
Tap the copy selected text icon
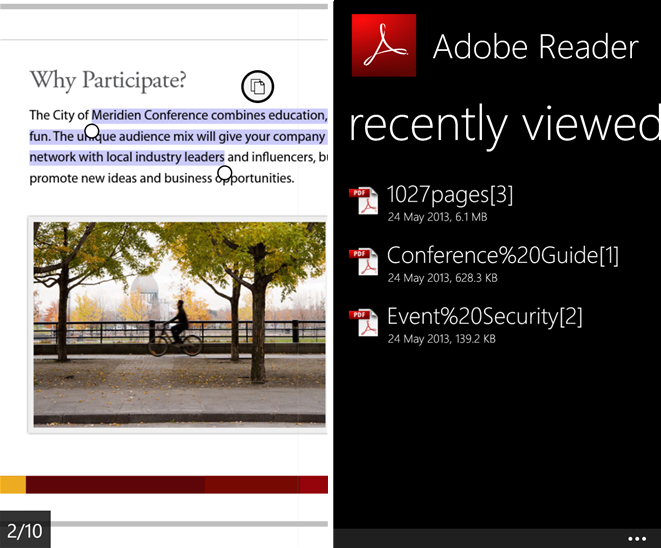[x=257, y=86]
